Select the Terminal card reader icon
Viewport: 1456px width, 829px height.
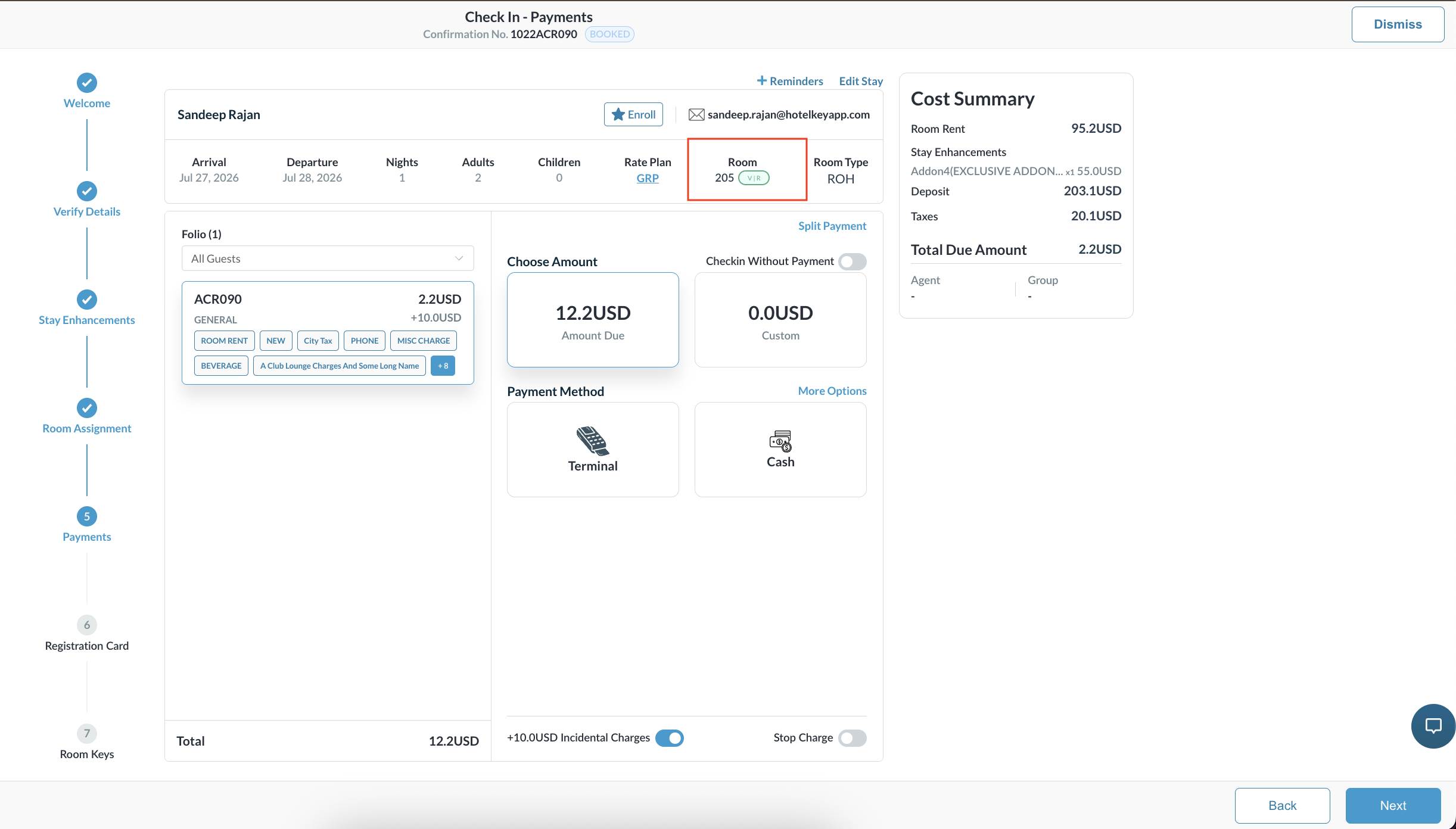coord(592,441)
